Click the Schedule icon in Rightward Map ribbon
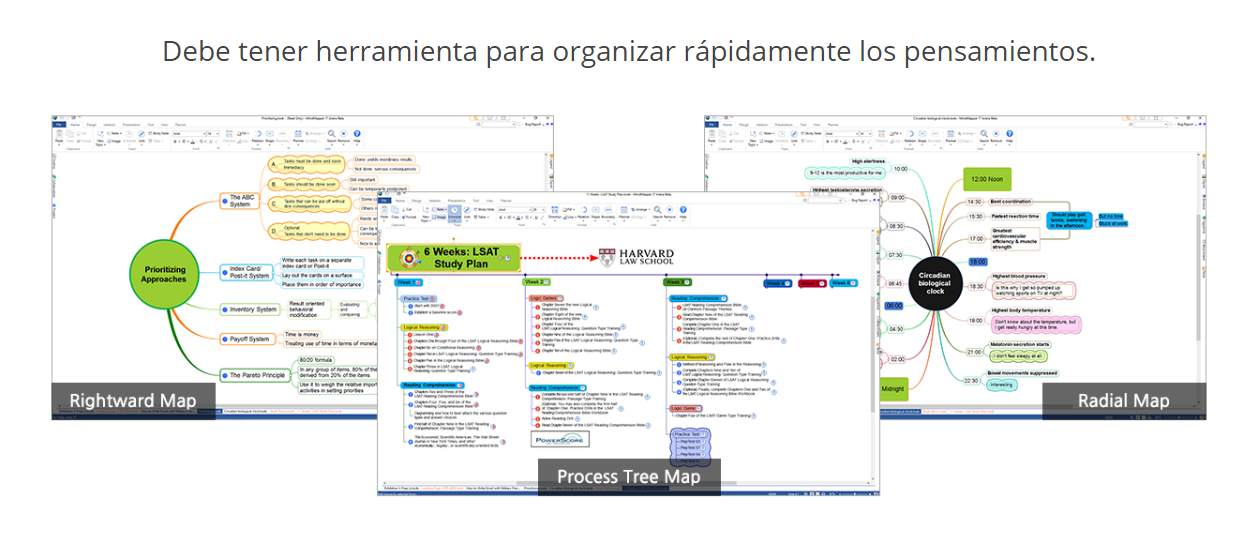This screenshot has height=558, width=1242. (x=129, y=134)
